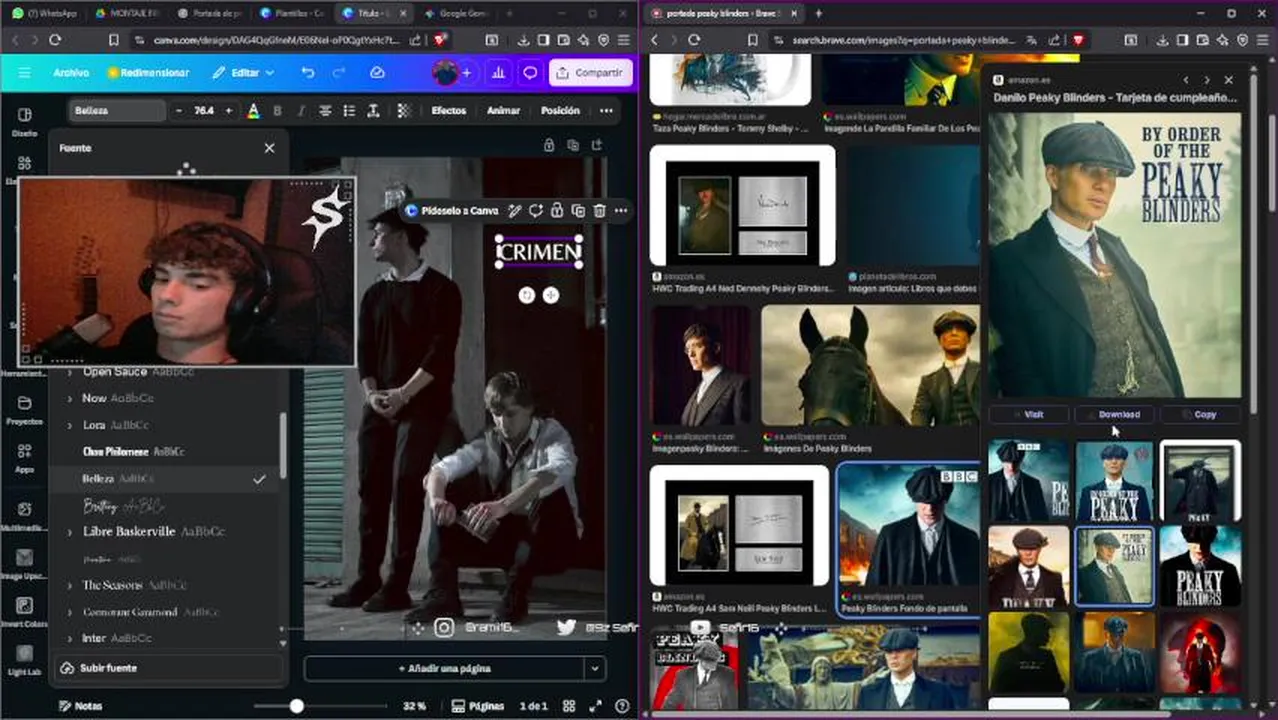The image size is (1278, 720).
Task: Click Redimensionar button
Action: coord(149,73)
